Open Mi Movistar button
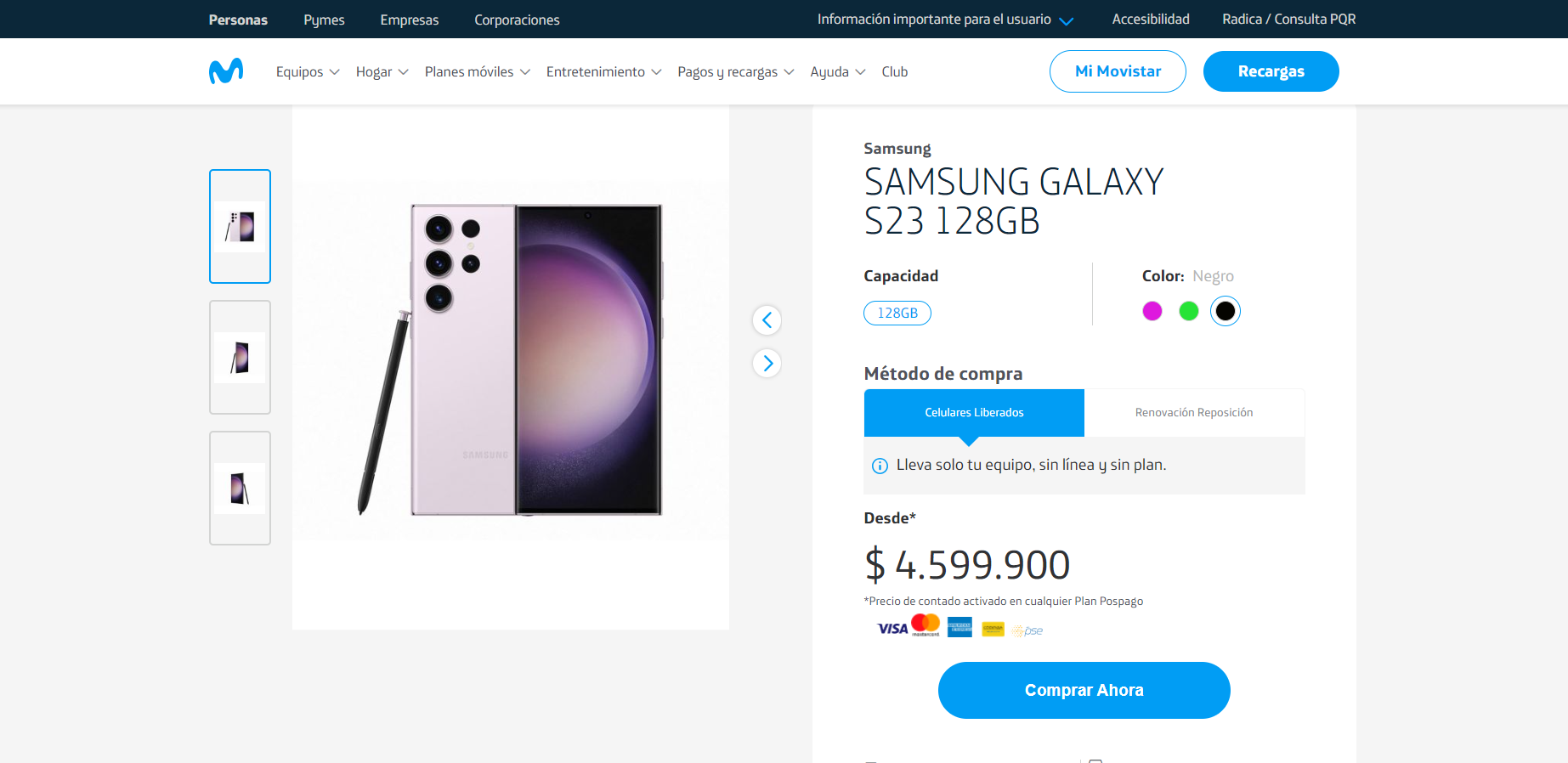The height and width of the screenshot is (763, 1568). coord(1117,71)
